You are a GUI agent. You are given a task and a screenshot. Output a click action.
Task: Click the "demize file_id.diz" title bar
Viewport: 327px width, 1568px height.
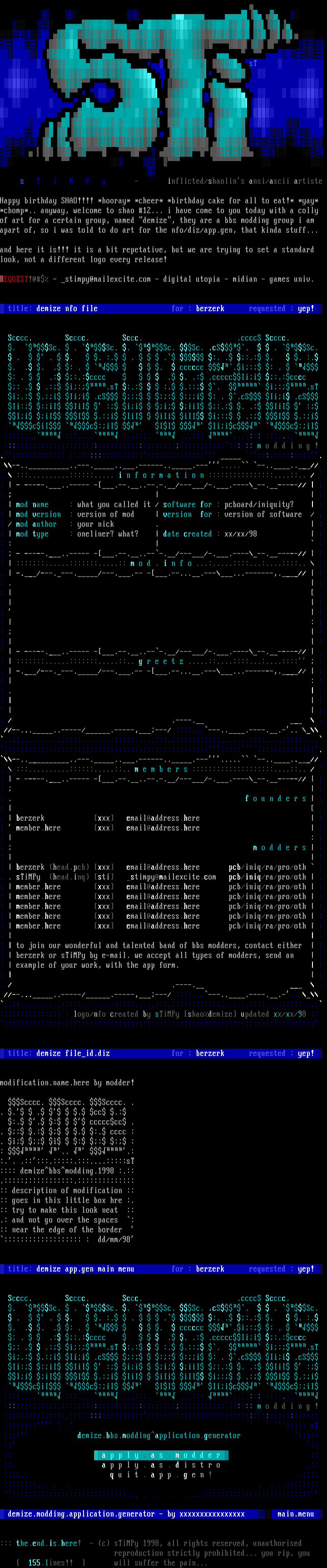[x=73, y=1053]
